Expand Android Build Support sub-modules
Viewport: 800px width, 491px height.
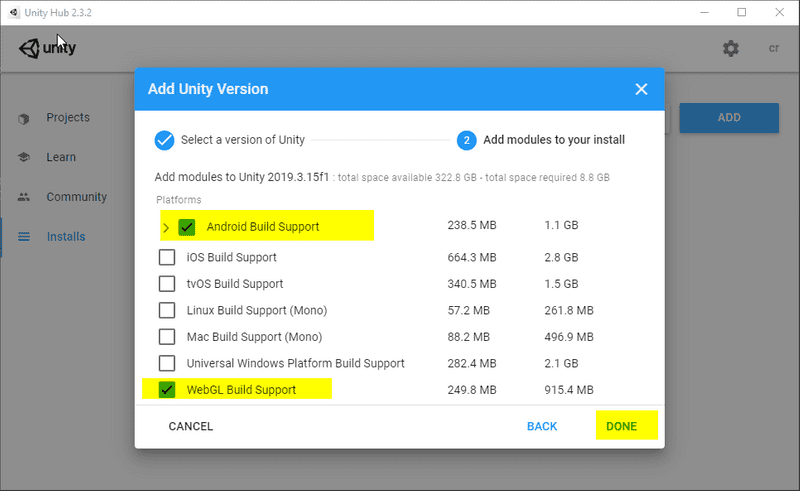point(166,228)
